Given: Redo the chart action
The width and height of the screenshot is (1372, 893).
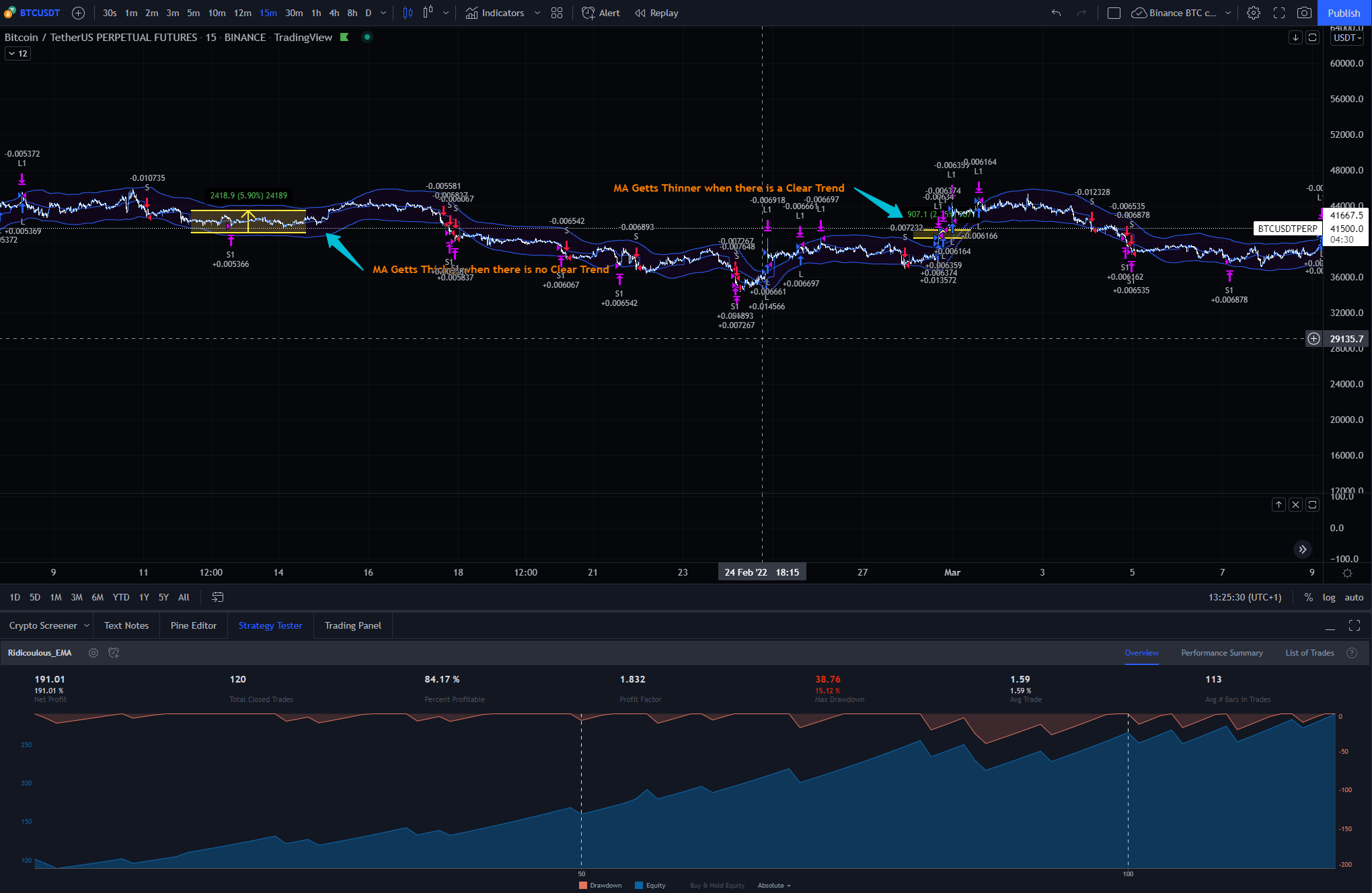Looking at the screenshot, I should pos(1081,13).
